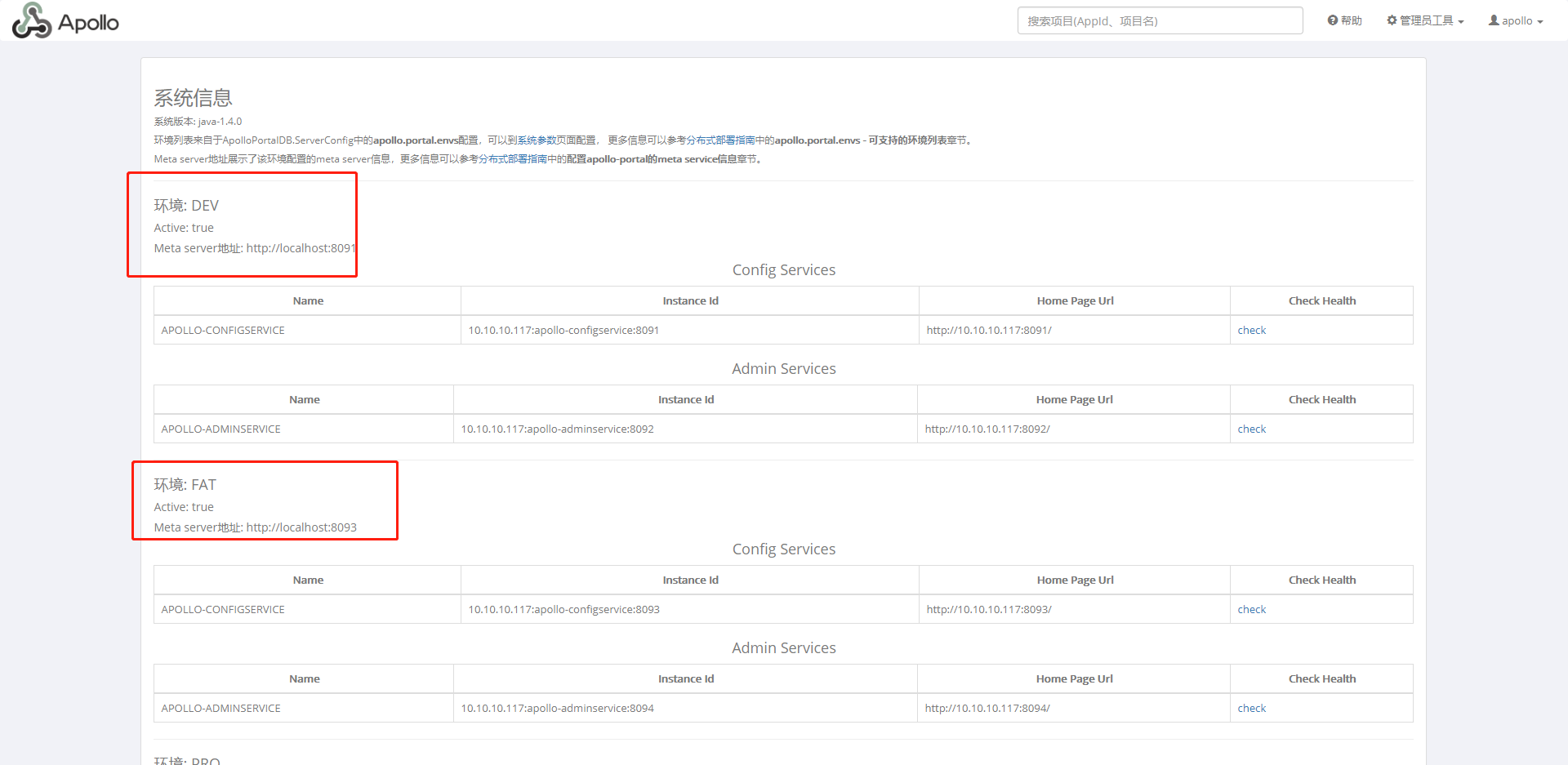Select instance id 10.10.10.117:apollo-configservice:8091

pyautogui.click(x=563, y=330)
